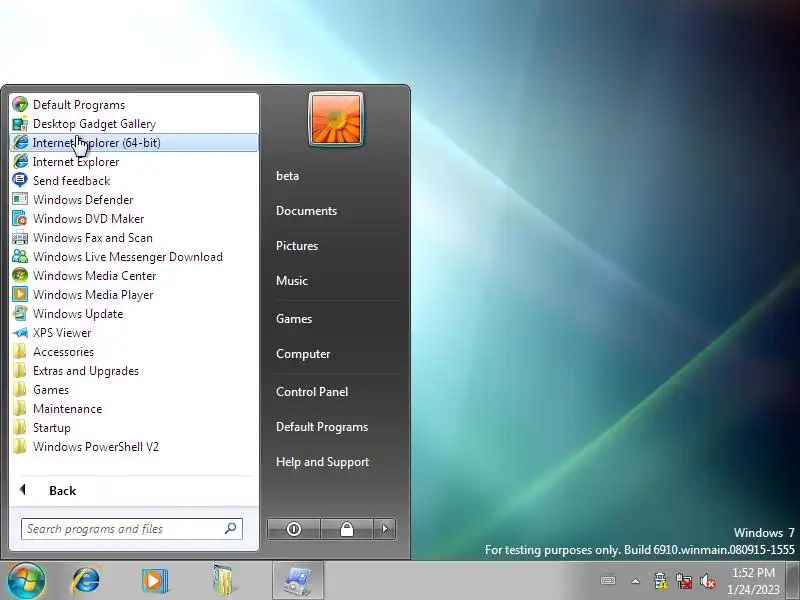Expand the Startup folder
Viewport: 800px width, 600px height.
(134, 428)
